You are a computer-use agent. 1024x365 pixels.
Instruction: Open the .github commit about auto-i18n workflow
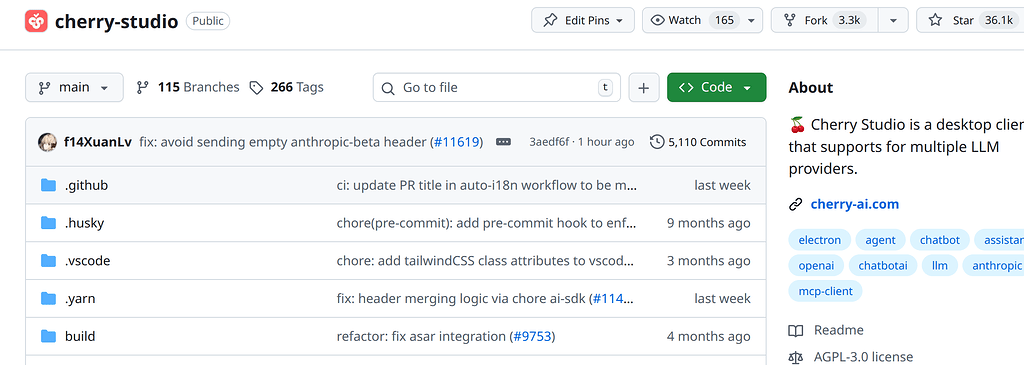(x=487, y=185)
